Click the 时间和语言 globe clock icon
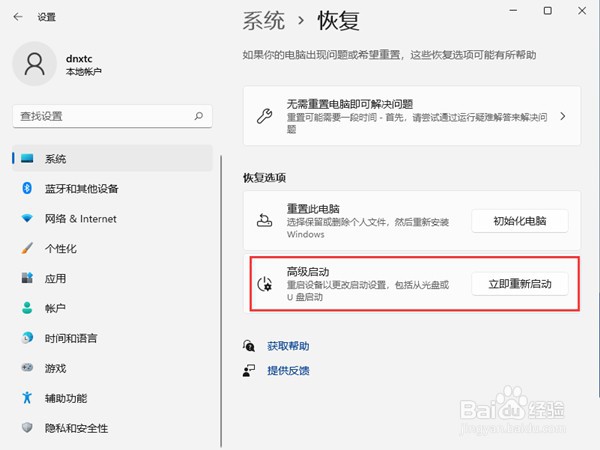This screenshot has height=450, width=600. 27,338
